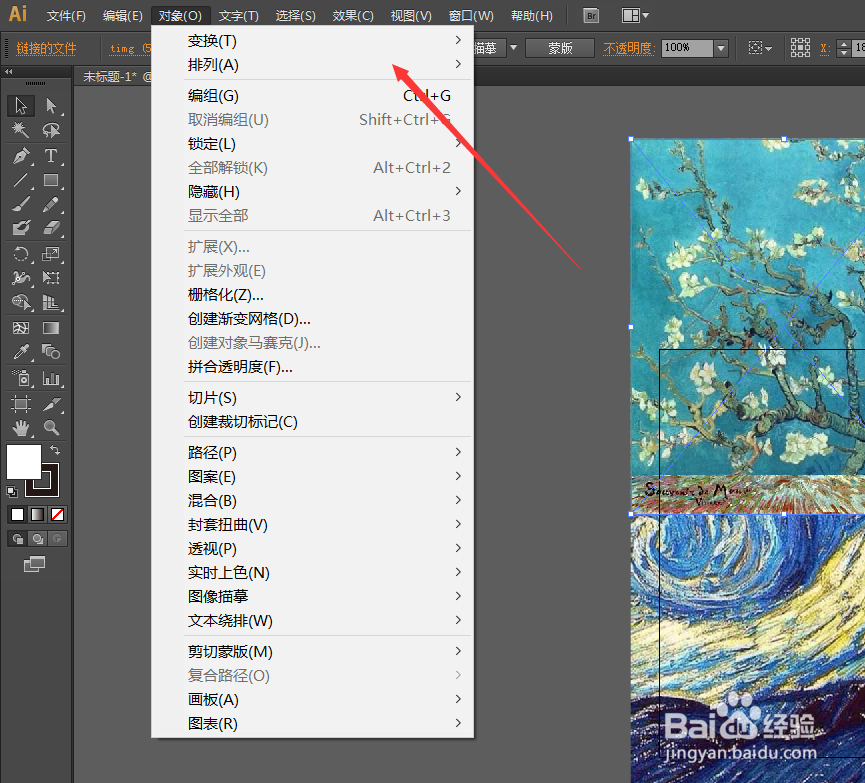The width and height of the screenshot is (865, 783).
Task: Select the Pencil tool
Action: pyautogui.click(x=51, y=205)
